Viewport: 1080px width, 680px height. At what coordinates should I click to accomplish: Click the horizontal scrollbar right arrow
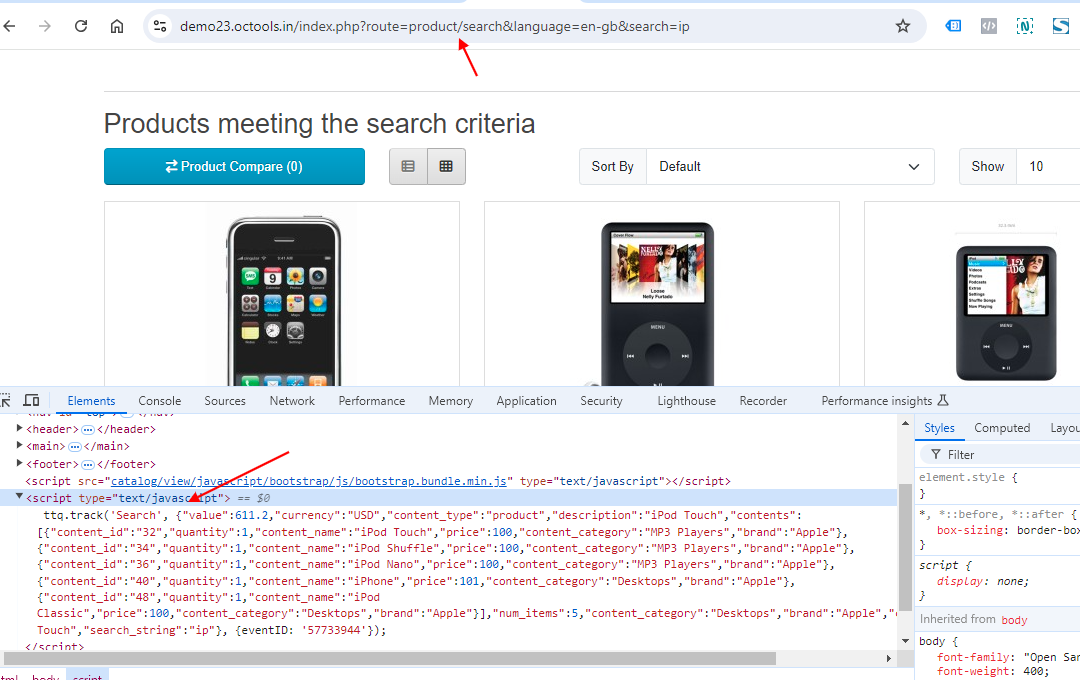point(889,659)
